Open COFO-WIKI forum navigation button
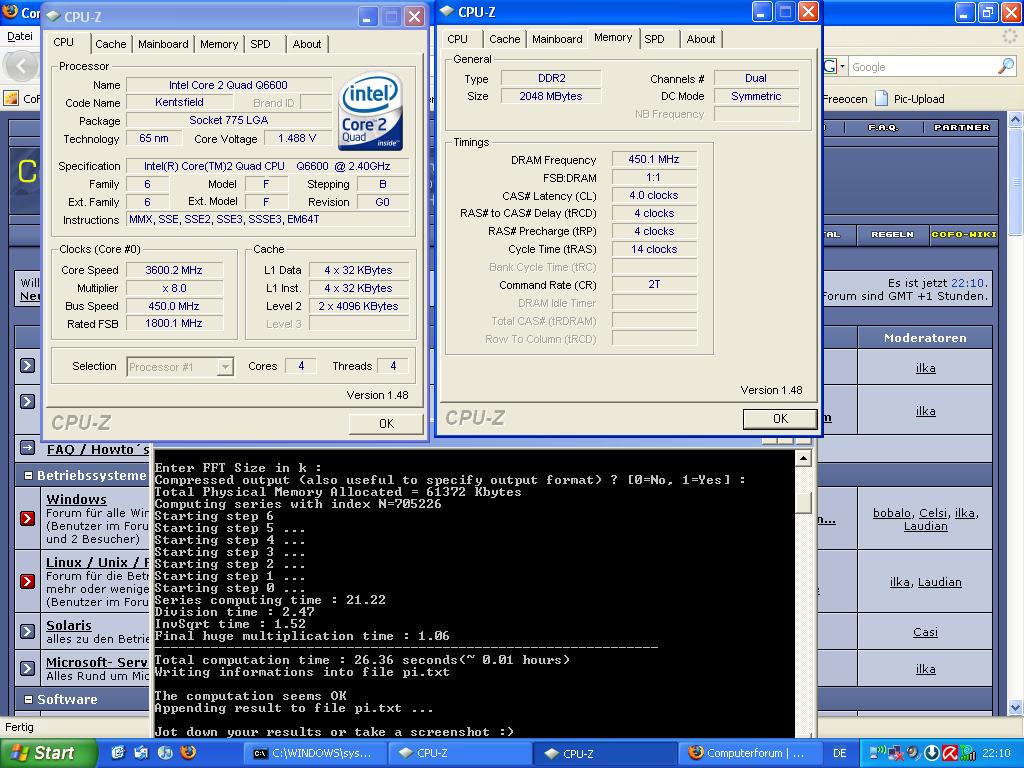This screenshot has height=768, width=1024. tap(964, 234)
